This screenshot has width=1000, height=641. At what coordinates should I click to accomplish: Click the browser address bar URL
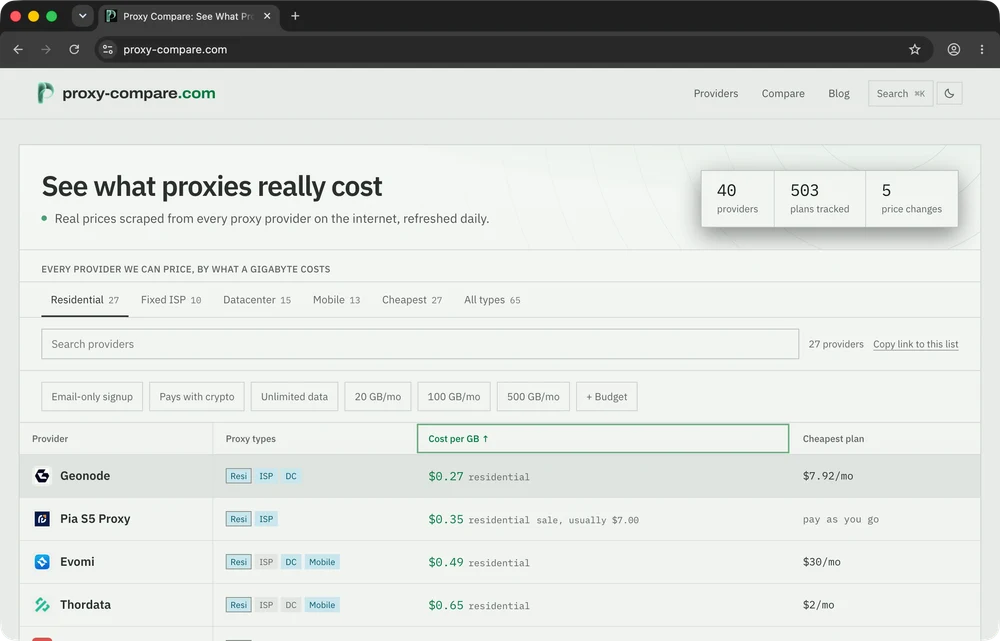tap(175, 49)
